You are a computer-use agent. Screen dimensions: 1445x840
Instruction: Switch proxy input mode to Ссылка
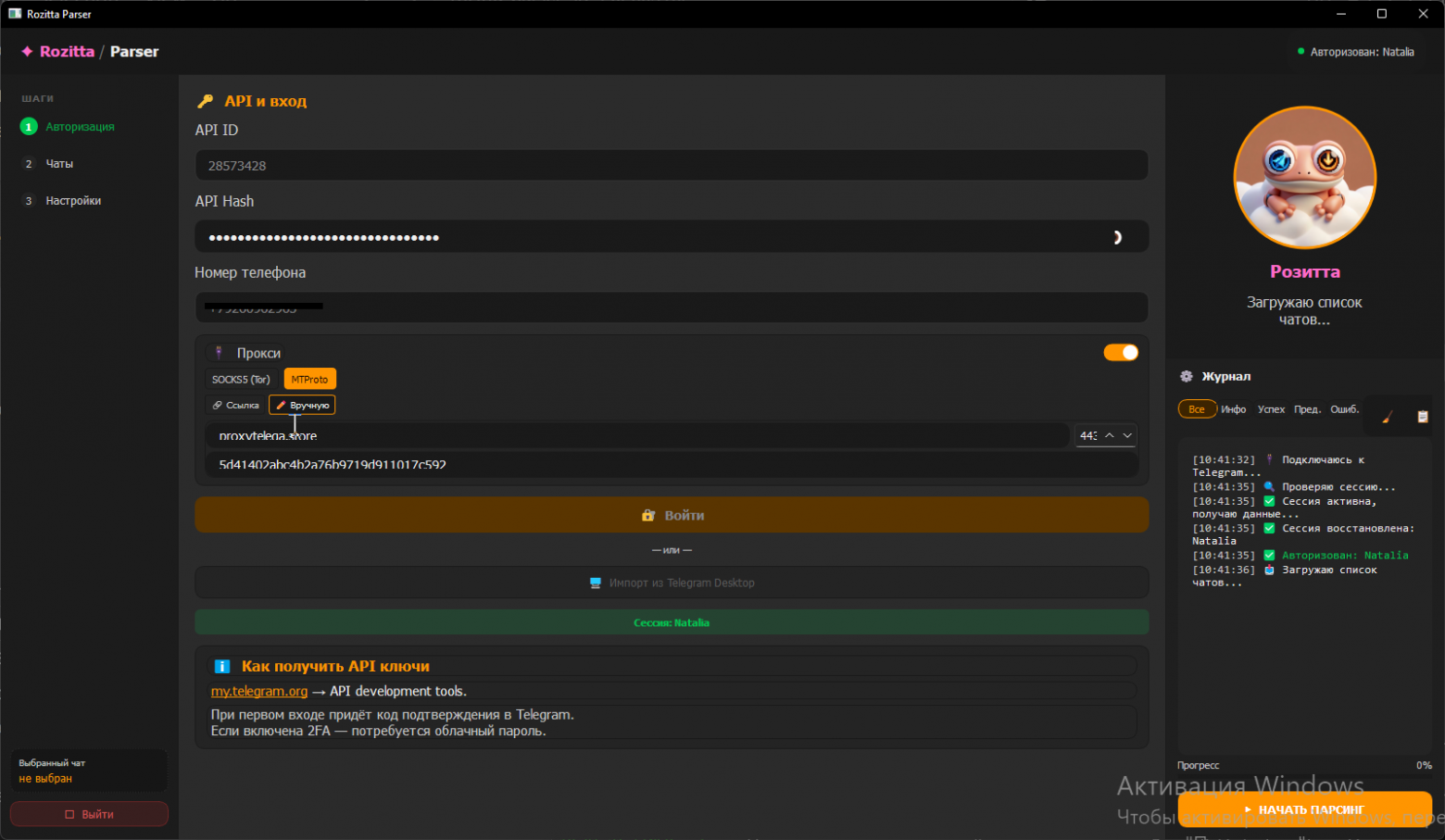point(236,406)
